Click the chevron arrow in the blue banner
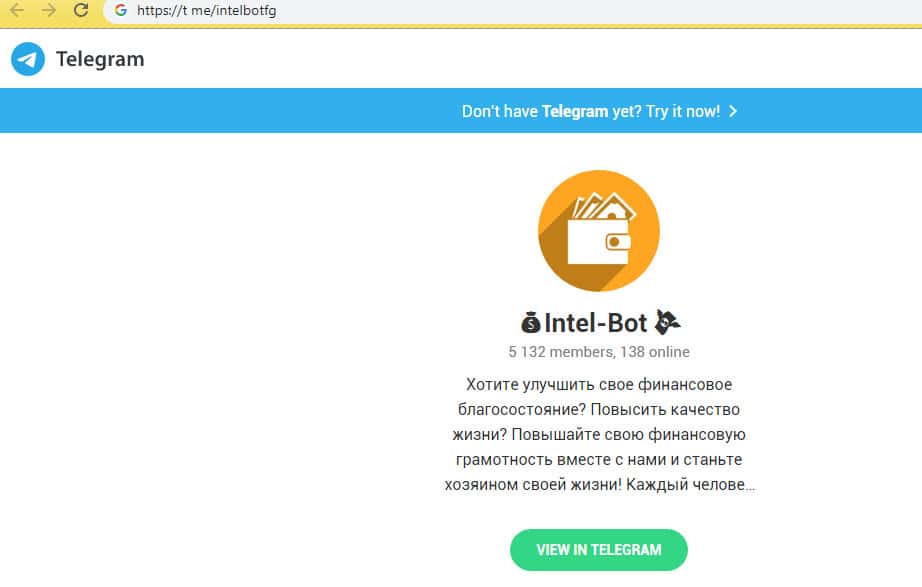The width and height of the screenshot is (922, 587). tap(733, 111)
